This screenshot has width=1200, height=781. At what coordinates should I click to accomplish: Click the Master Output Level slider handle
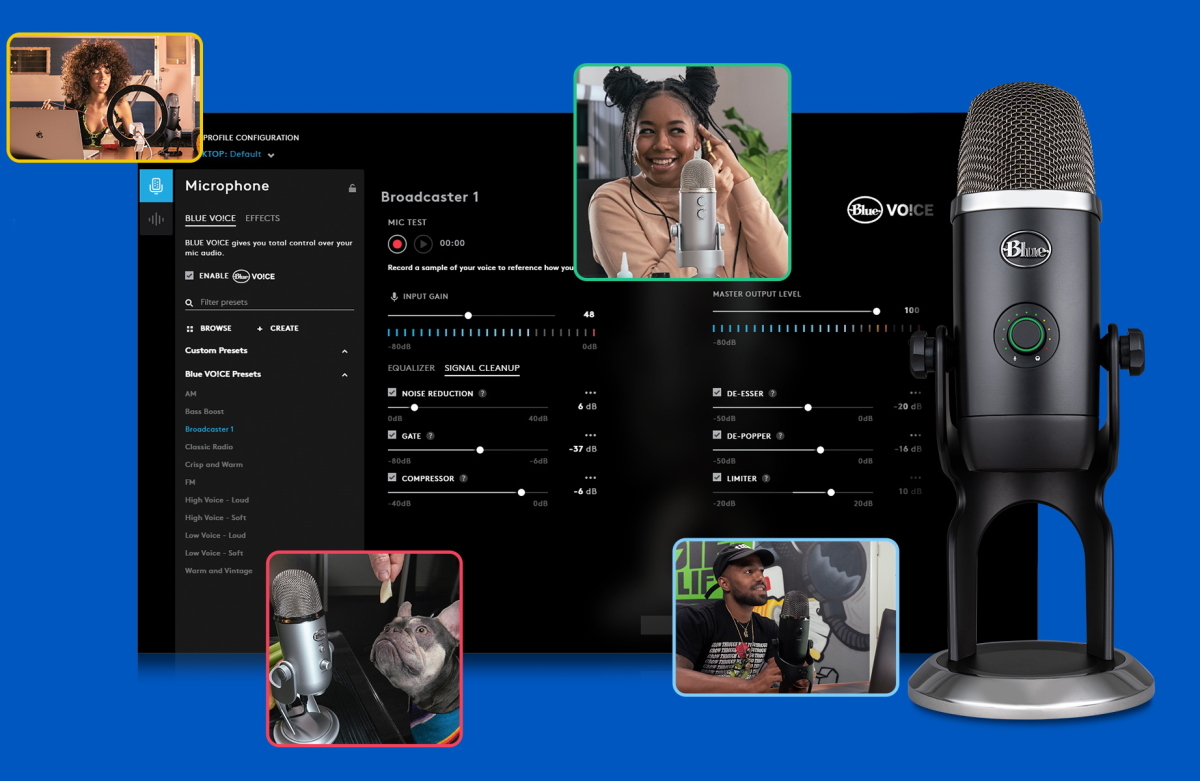click(x=876, y=311)
